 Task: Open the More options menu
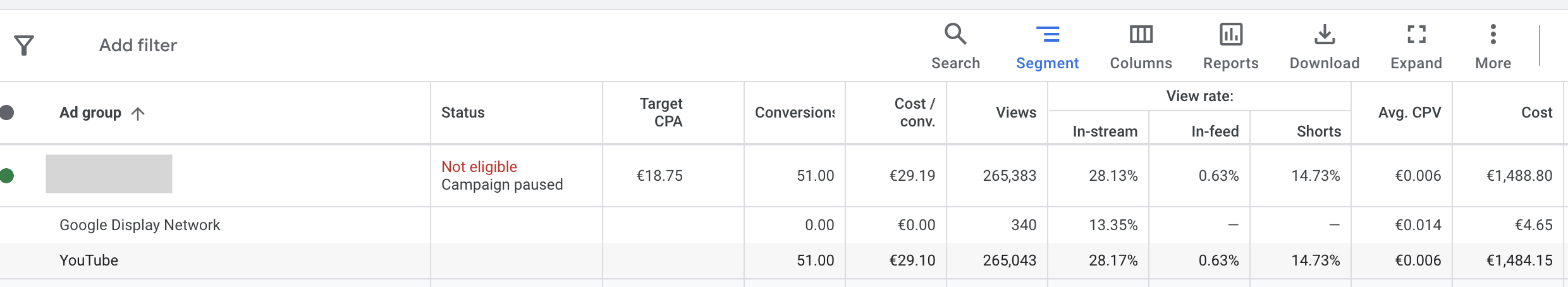tap(1493, 46)
